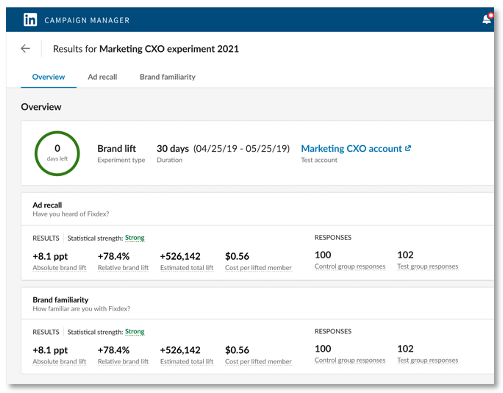Click 'How familiar are you with Fixdex?' question

click(81, 309)
